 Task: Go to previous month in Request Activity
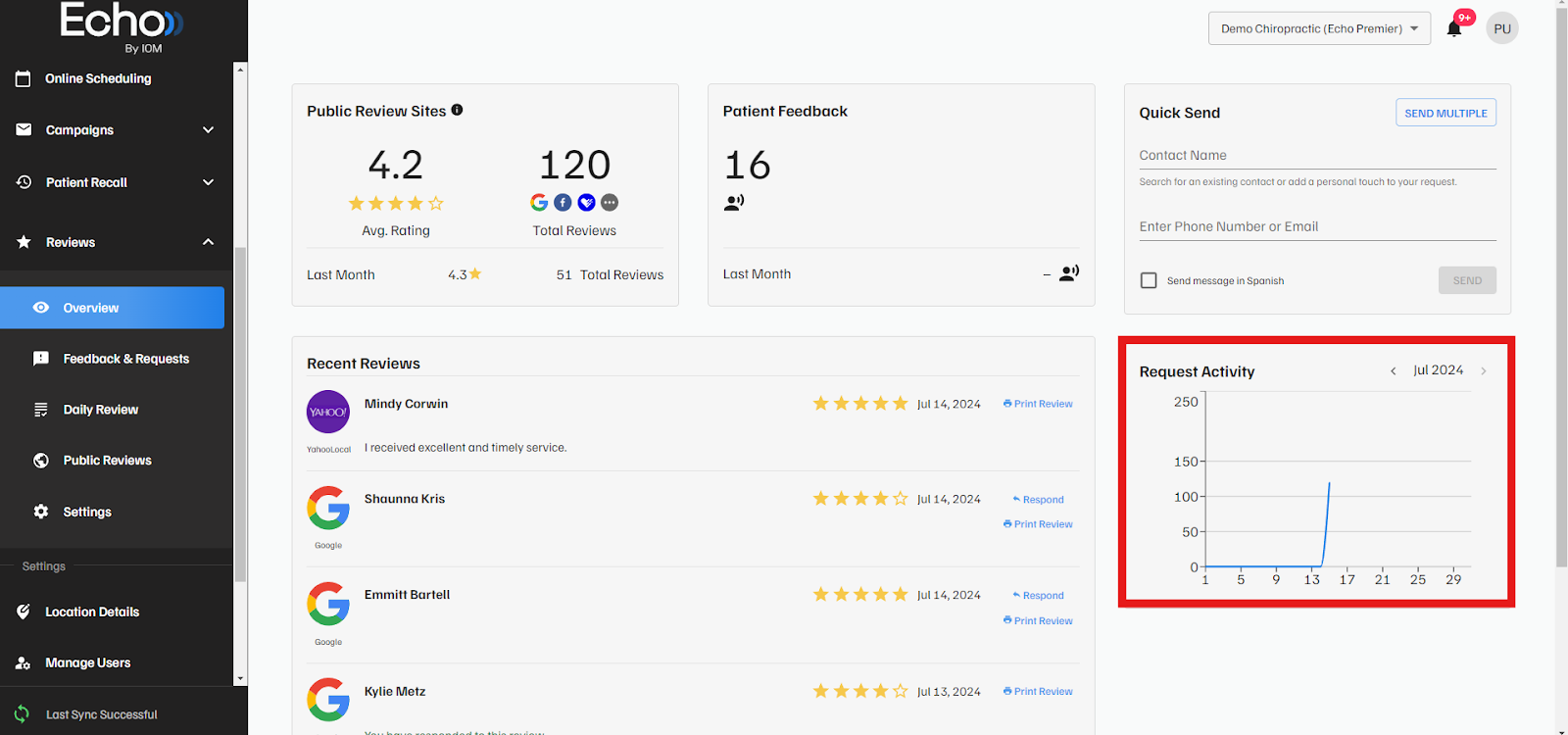coord(1393,370)
